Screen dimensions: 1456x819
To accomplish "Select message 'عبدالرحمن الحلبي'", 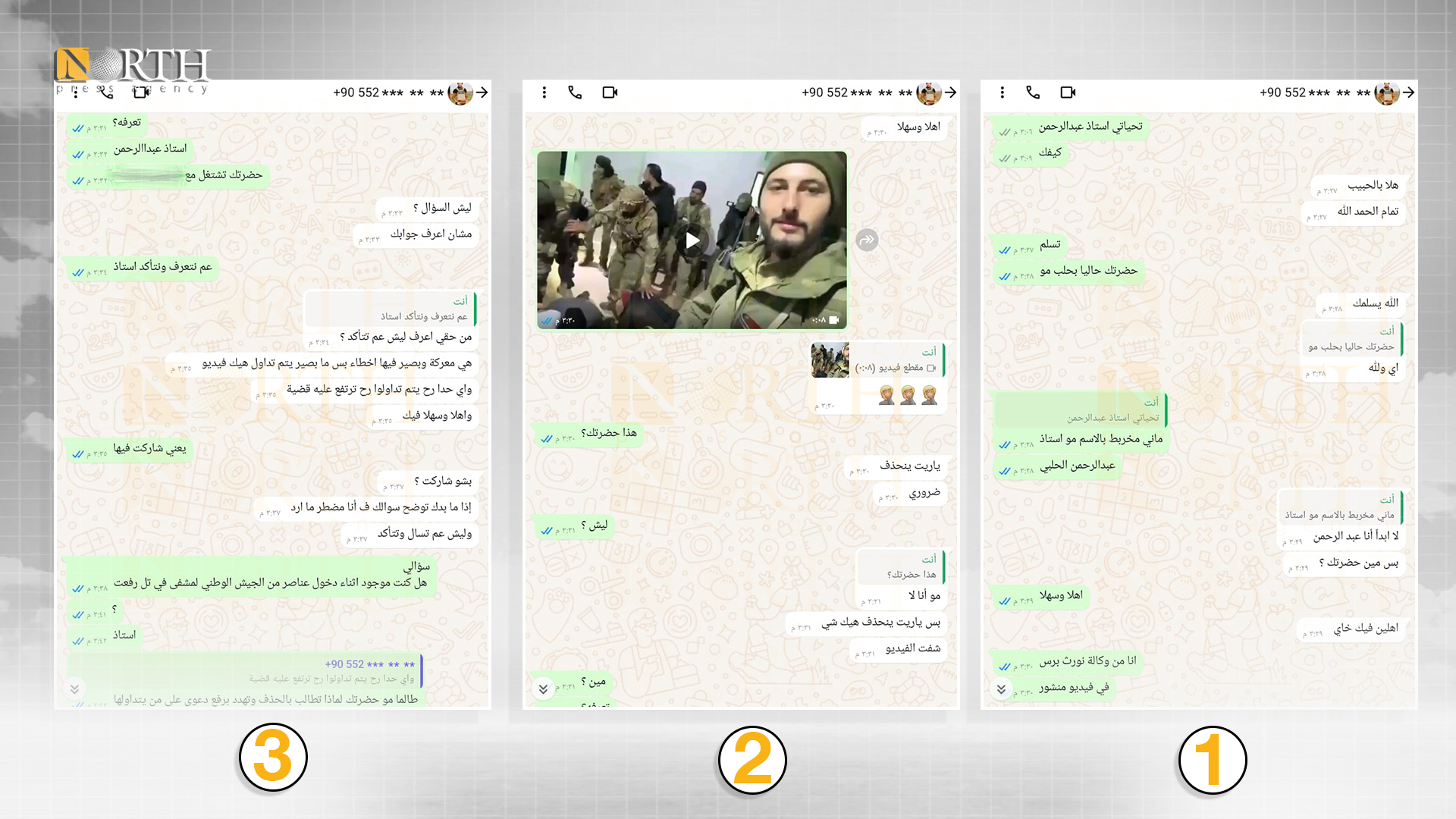I will point(1057,466).
